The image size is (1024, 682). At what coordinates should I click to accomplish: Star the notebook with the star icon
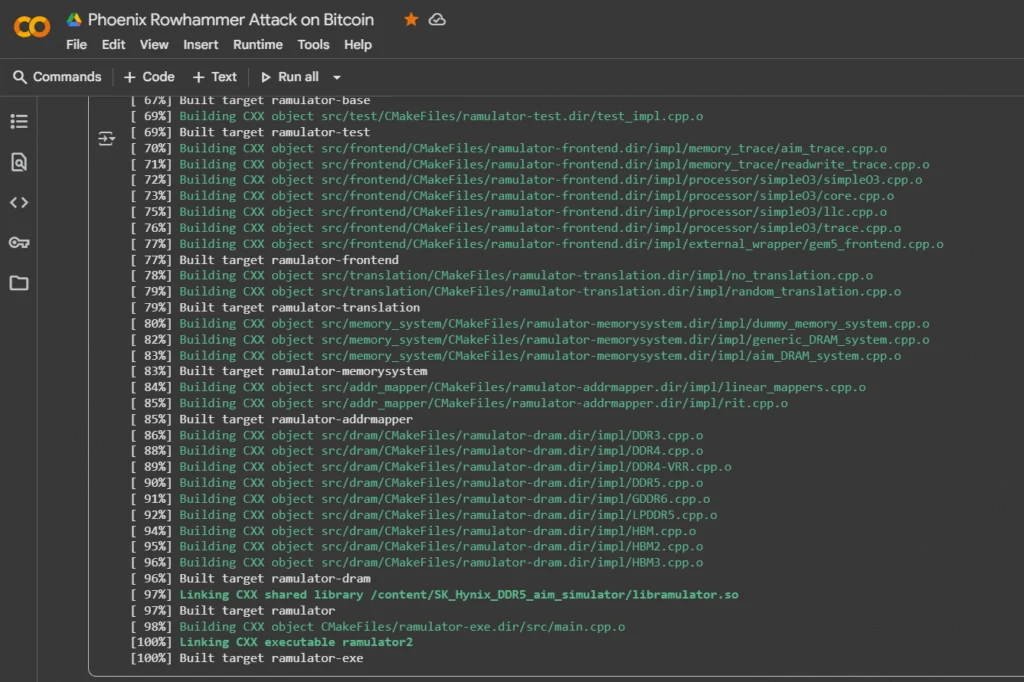tap(411, 20)
